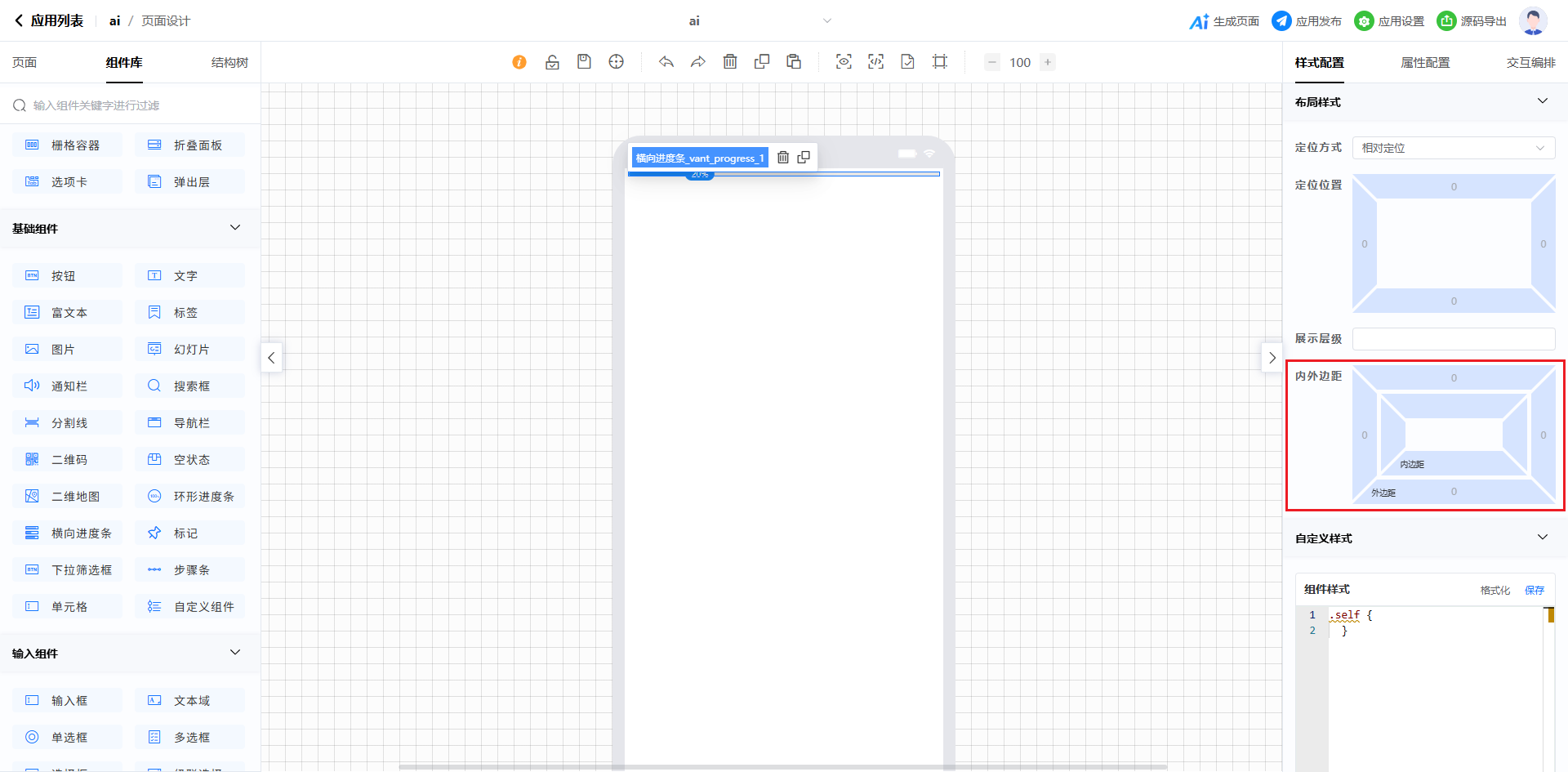
Task: Click the paste clipboard icon in toolbar
Action: (794, 62)
